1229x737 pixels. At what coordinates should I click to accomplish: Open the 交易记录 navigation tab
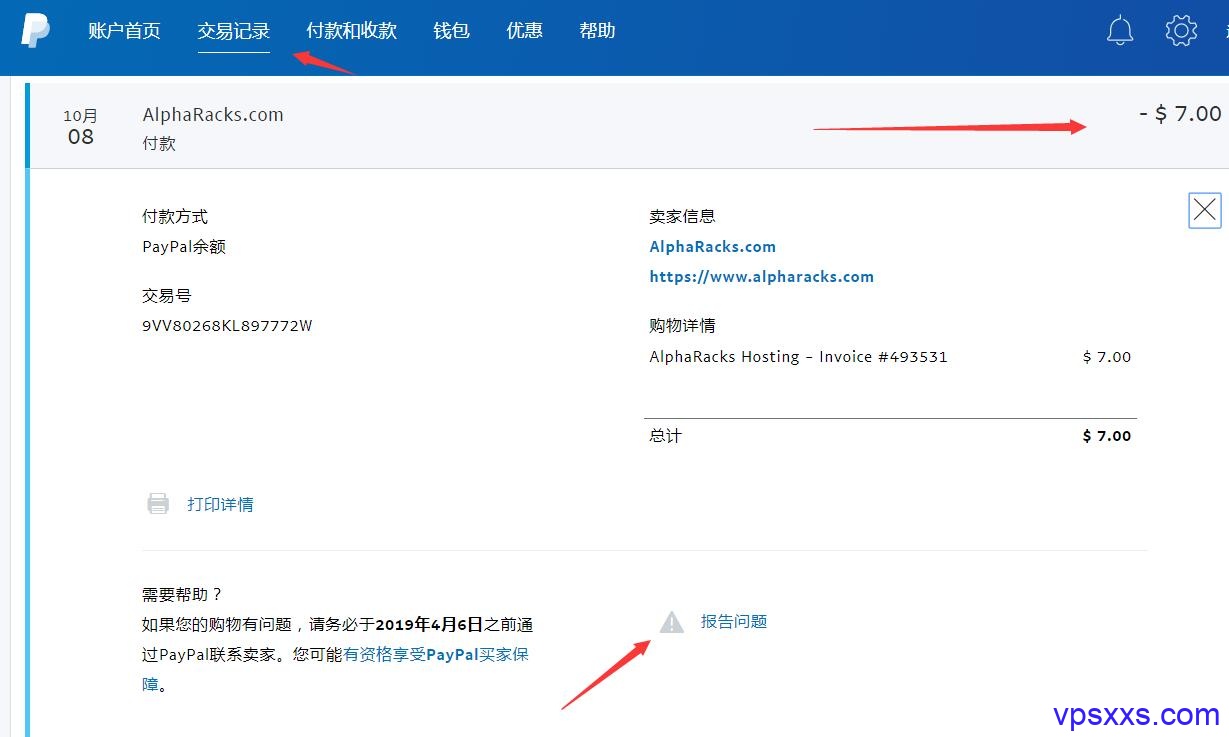click(234, 31)
